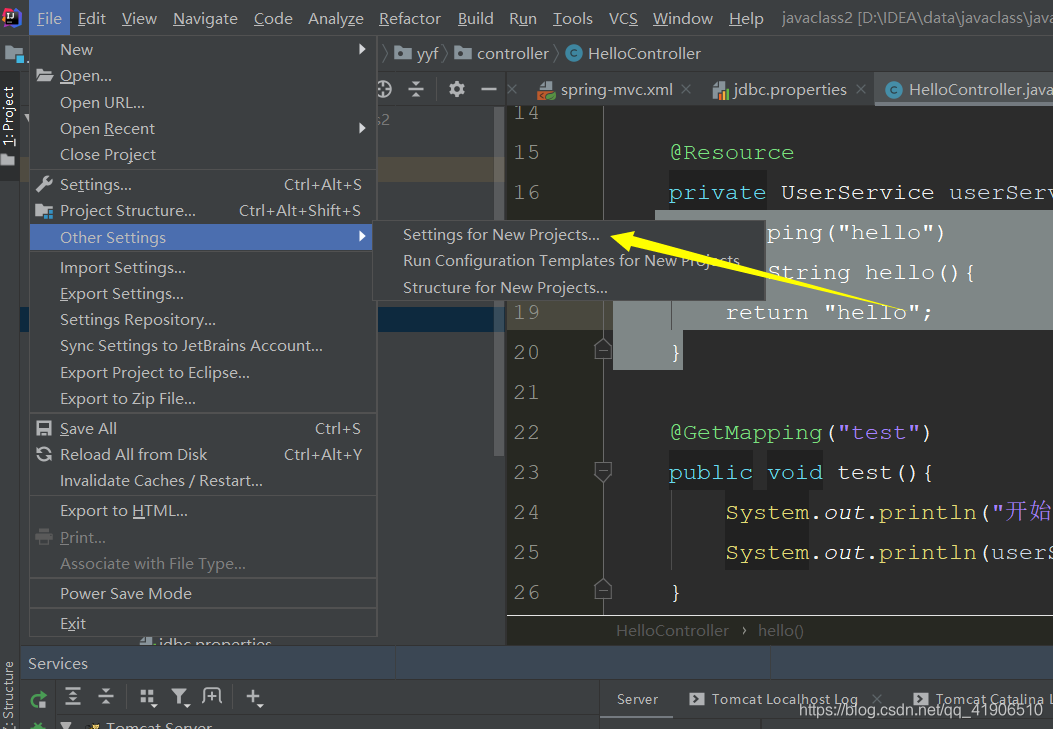Click the @Resource annotation text
This screenshot has width=1053, height=729.
pyautogui.click(x=732, y=152)
